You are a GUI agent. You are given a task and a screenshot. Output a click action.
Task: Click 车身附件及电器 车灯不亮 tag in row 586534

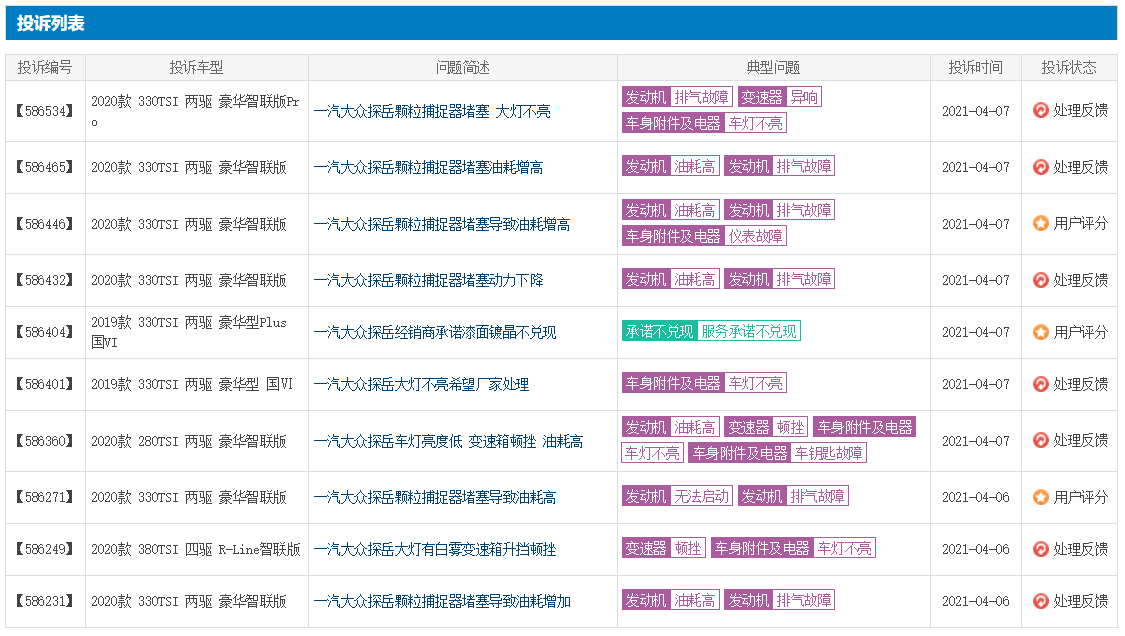pyautogui.click(x=705, y=123)
